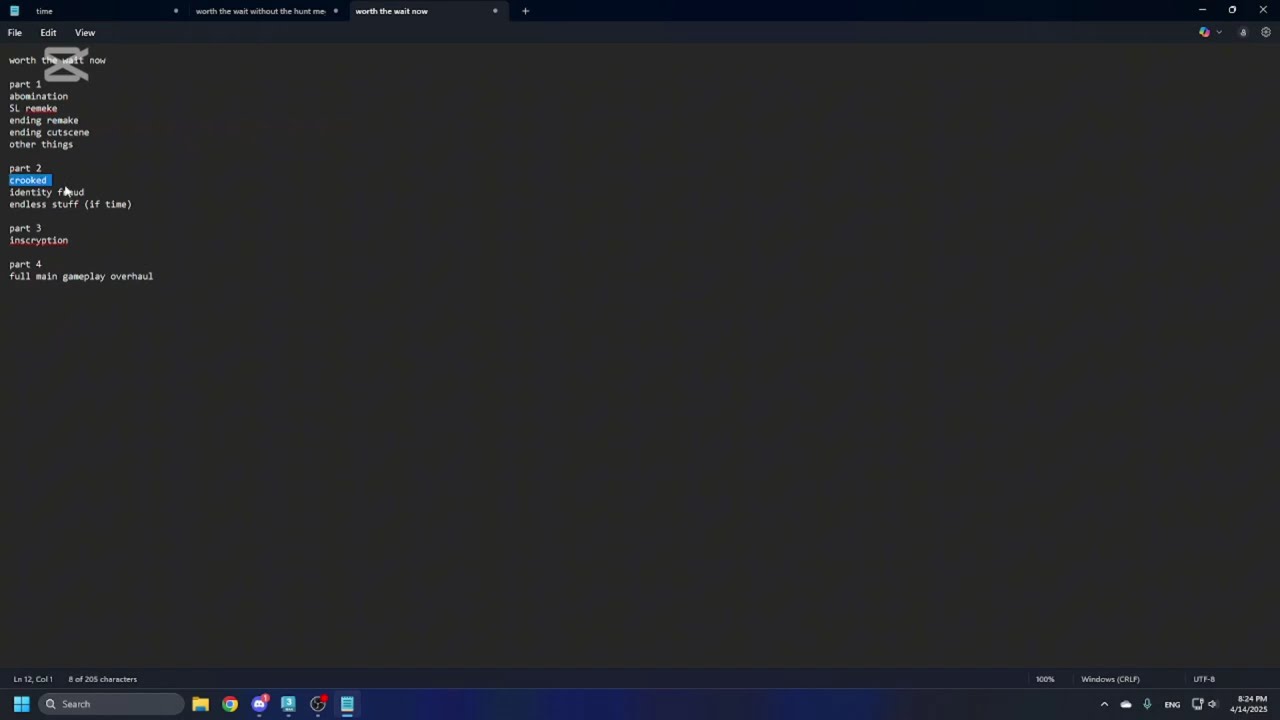Show hidden system tray icons
The width and height of the screenshot is (1280, 720).
click(1104, 704)
